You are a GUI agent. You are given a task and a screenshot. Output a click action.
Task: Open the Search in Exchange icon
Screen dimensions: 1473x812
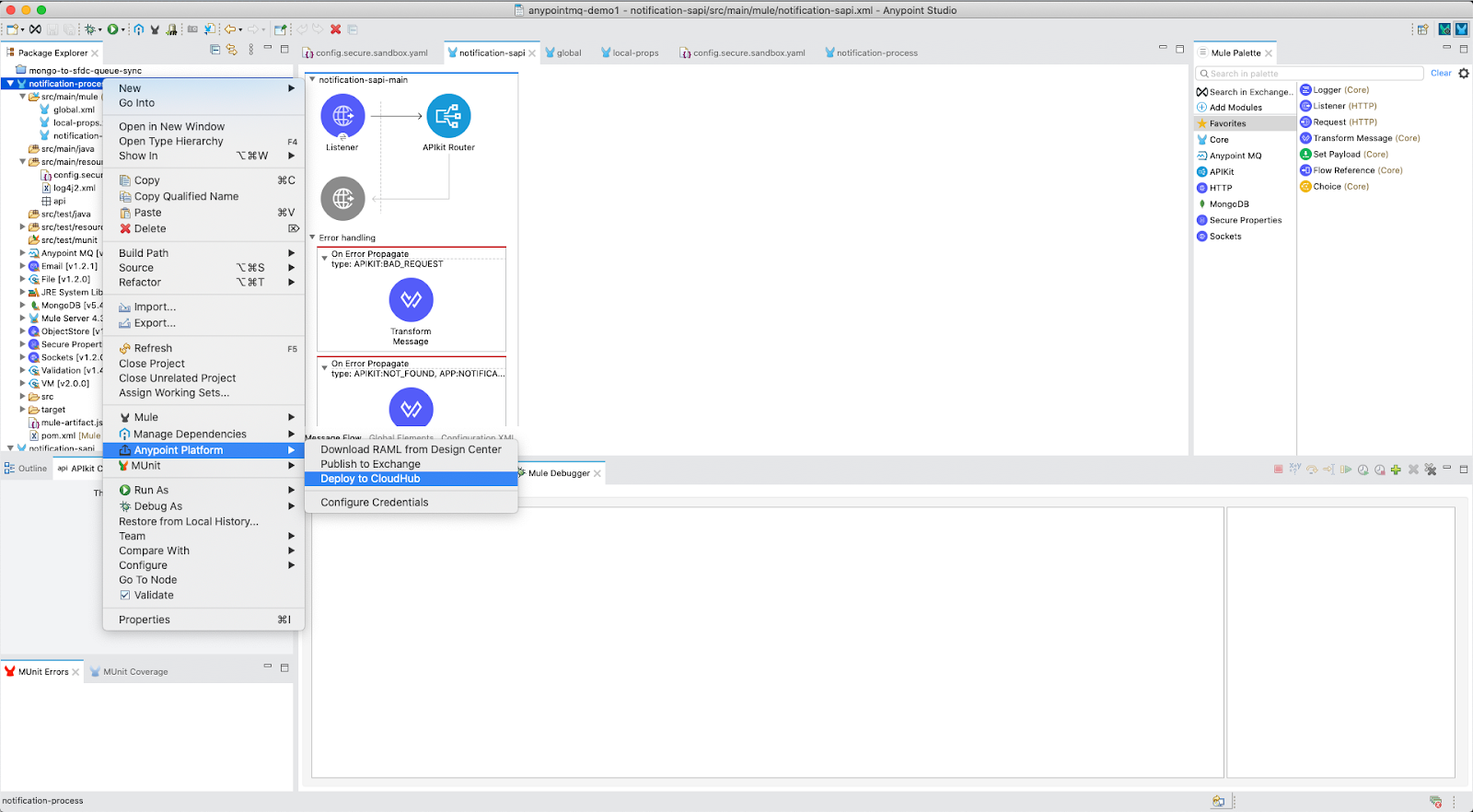1201,92
